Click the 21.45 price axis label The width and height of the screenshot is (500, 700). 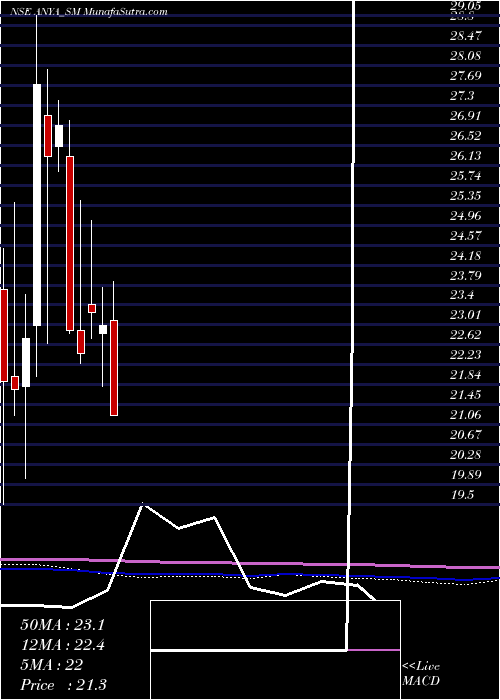pyautogui.click(x=465, y=395)
